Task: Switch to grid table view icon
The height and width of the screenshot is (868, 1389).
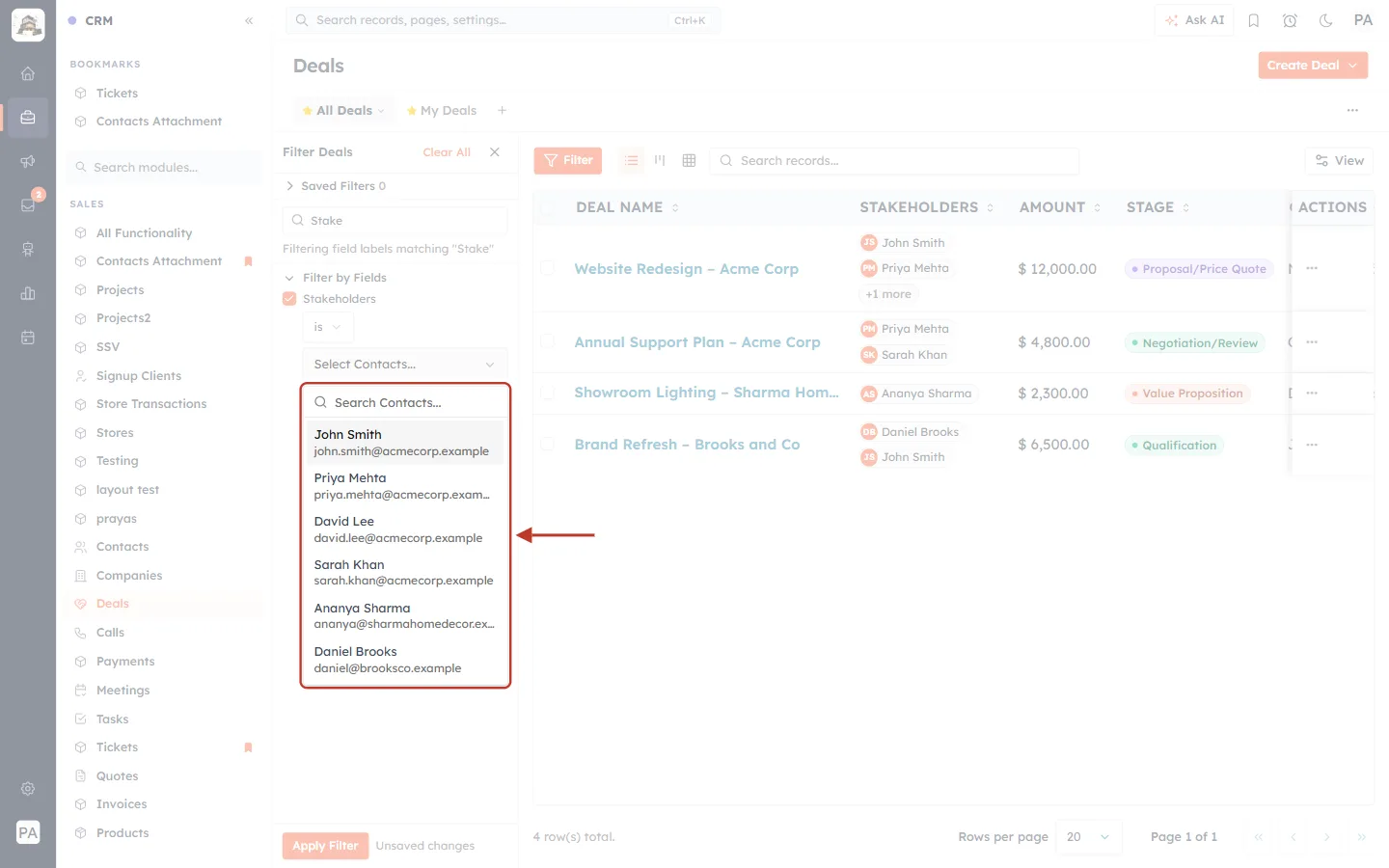Action: click(x=689, y=160)
